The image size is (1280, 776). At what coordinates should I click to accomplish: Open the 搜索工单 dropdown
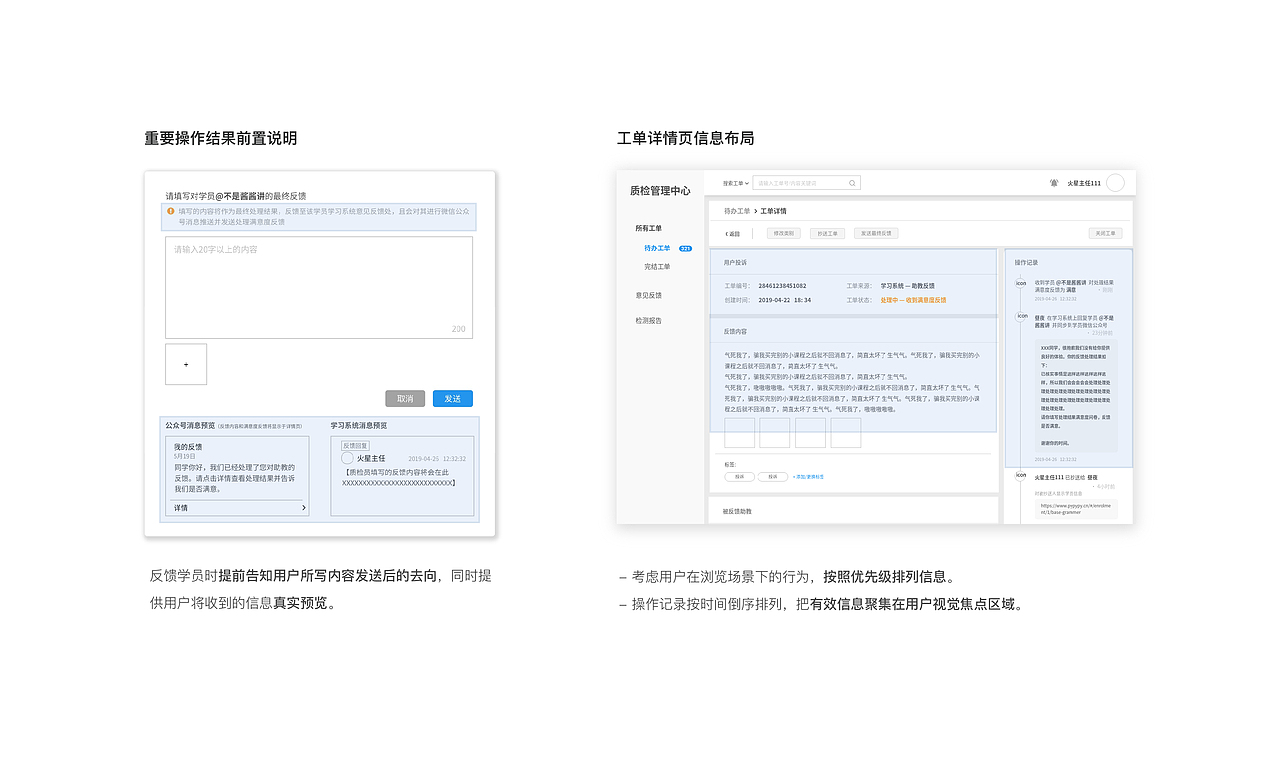733,182
